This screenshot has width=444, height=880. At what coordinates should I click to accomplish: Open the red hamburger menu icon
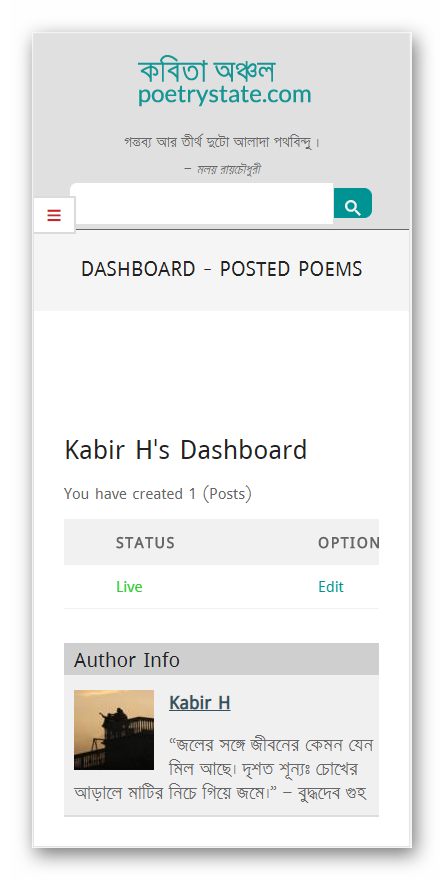tap(54, 215)
